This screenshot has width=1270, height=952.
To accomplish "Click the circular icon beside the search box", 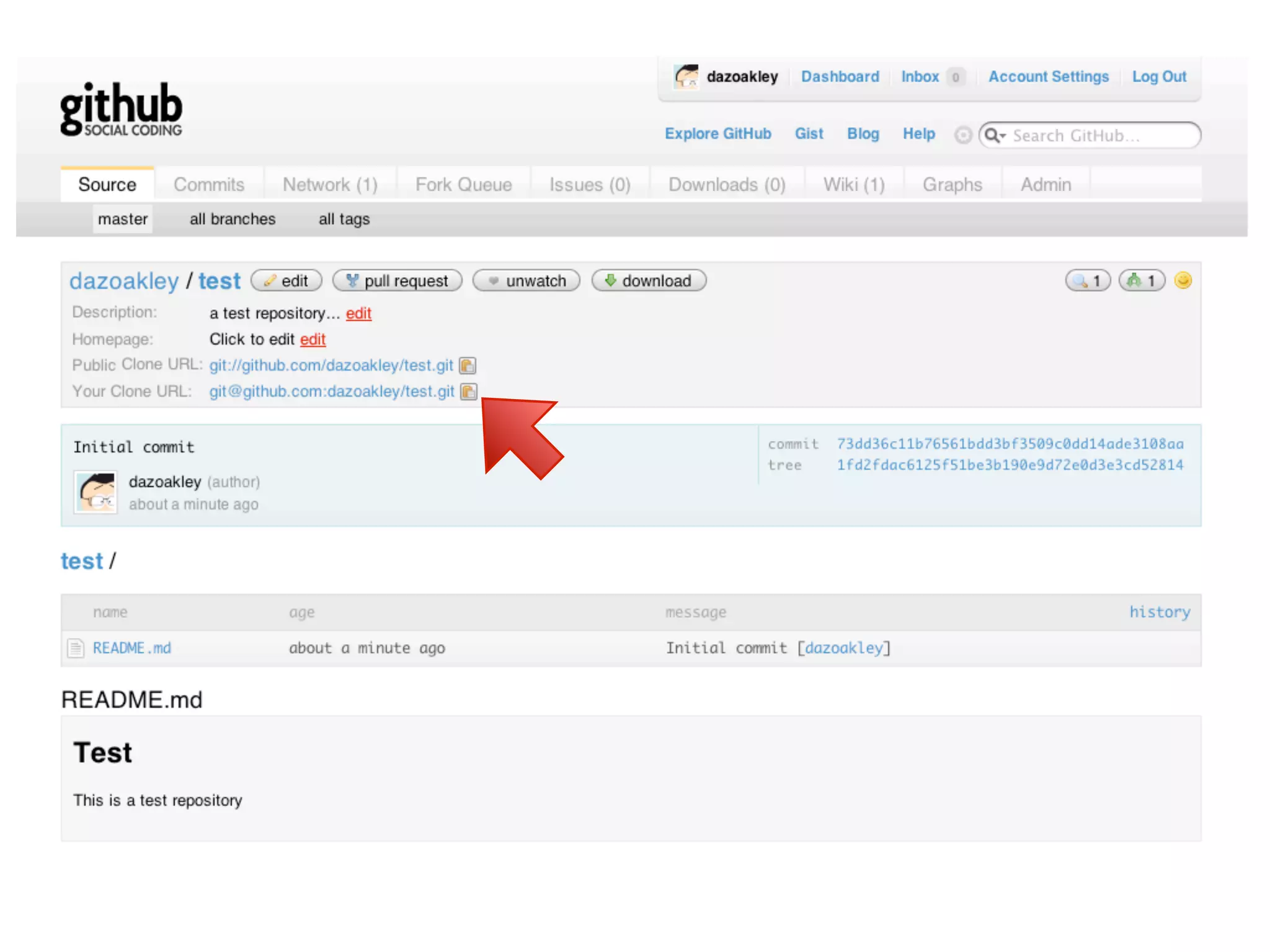I will coord(962,135).
